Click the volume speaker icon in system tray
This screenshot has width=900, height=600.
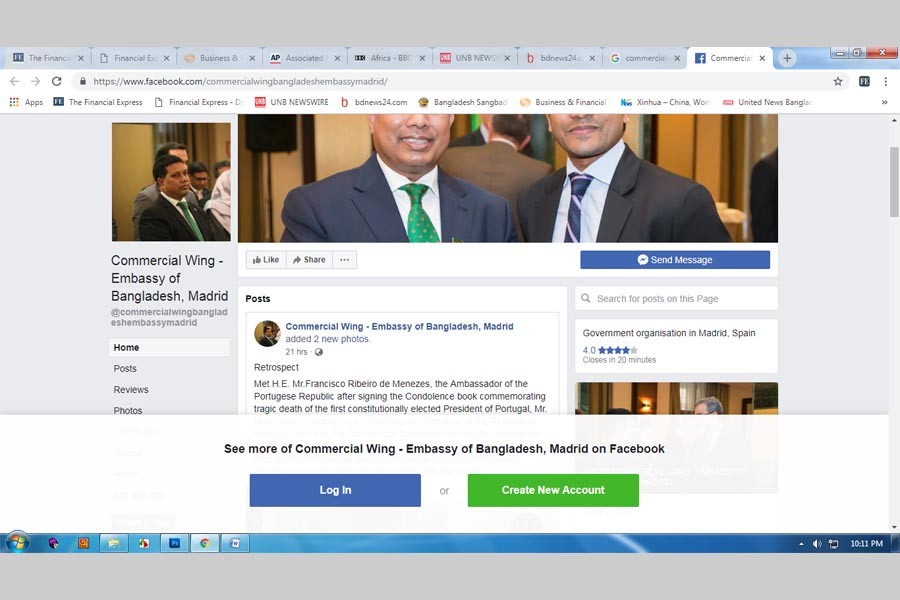(817, 544)
